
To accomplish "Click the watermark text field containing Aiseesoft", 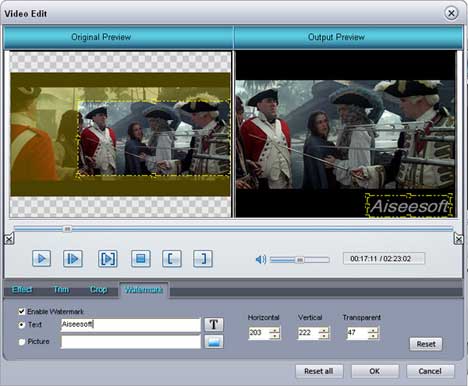I will pyautogui.click(x=131, y=325).
